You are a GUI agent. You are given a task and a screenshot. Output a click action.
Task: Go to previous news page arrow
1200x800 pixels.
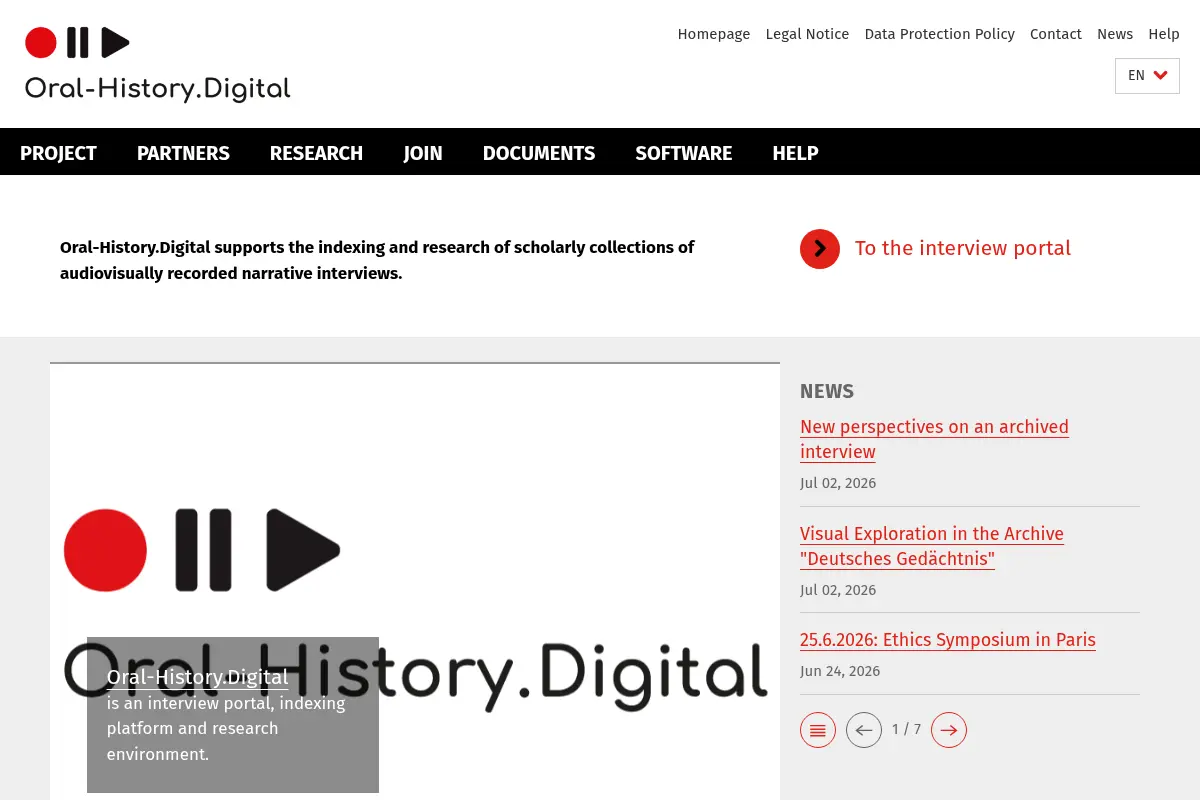point(864,730)
